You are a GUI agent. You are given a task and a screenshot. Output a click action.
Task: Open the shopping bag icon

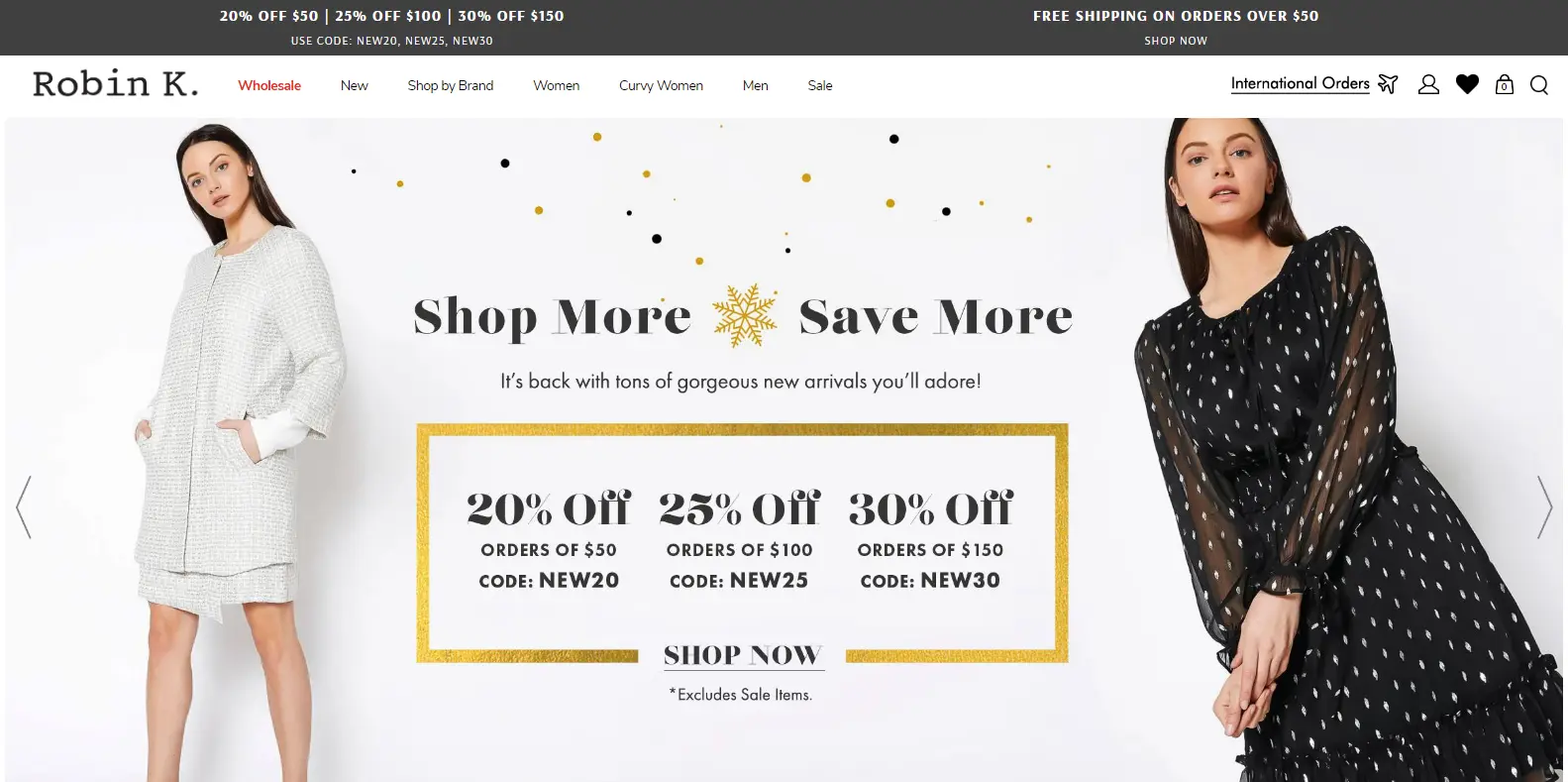coord(1504,84)
